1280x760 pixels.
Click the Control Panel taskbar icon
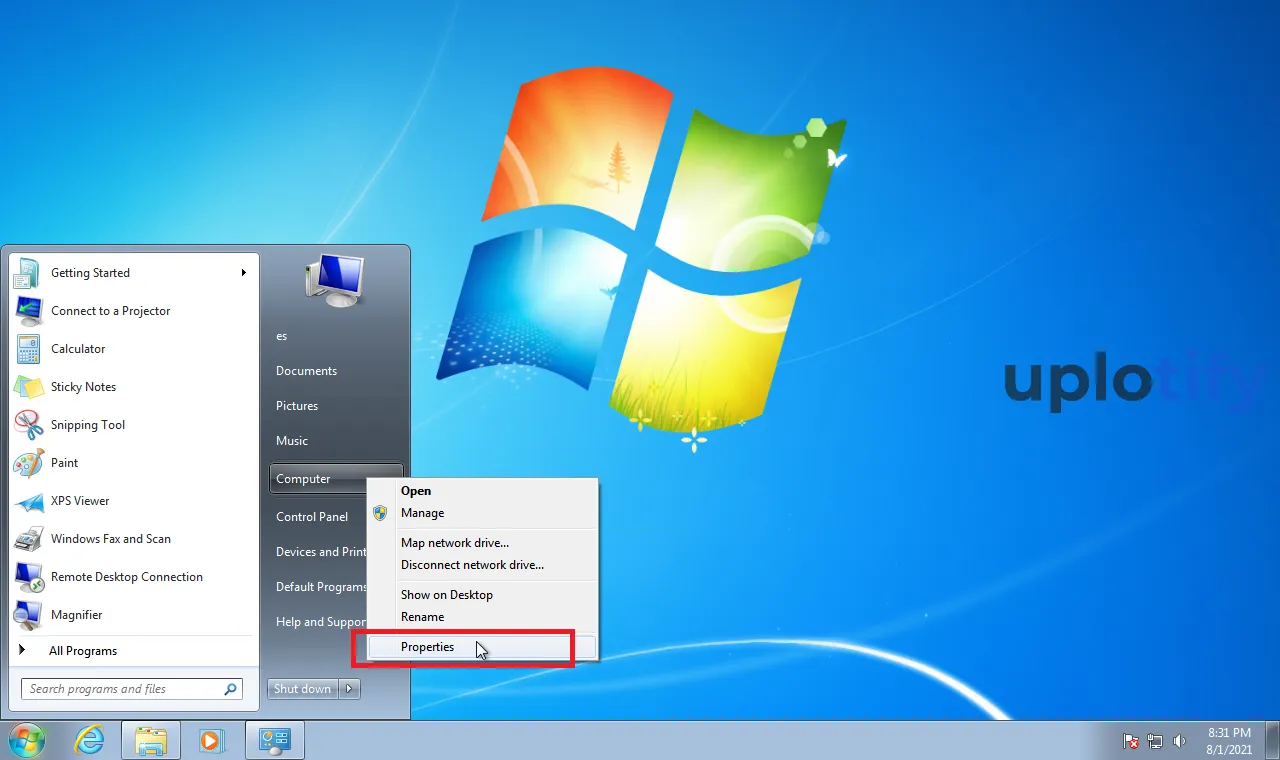click(274, 741)
